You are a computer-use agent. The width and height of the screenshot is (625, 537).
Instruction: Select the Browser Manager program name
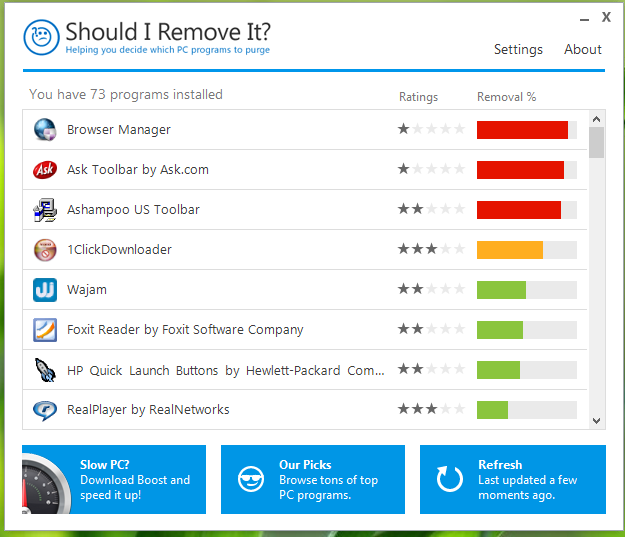coord(119,130)
